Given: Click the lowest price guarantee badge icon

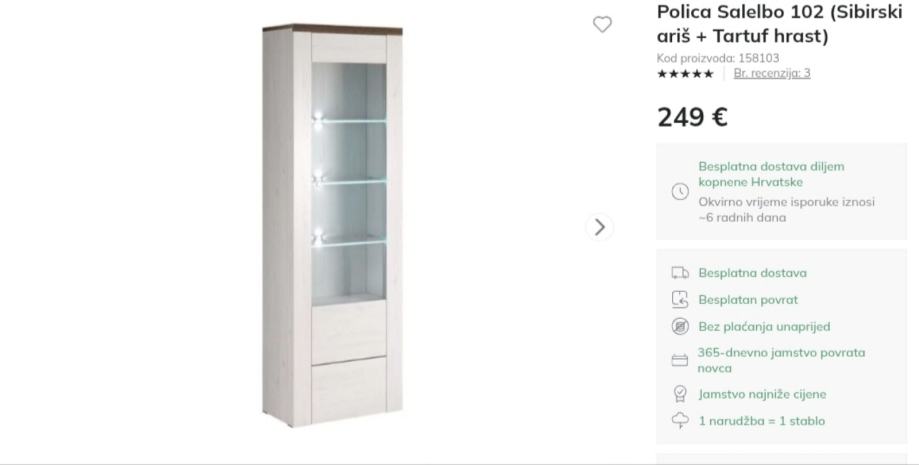Looking at the screenshot, I should point(680,394).
